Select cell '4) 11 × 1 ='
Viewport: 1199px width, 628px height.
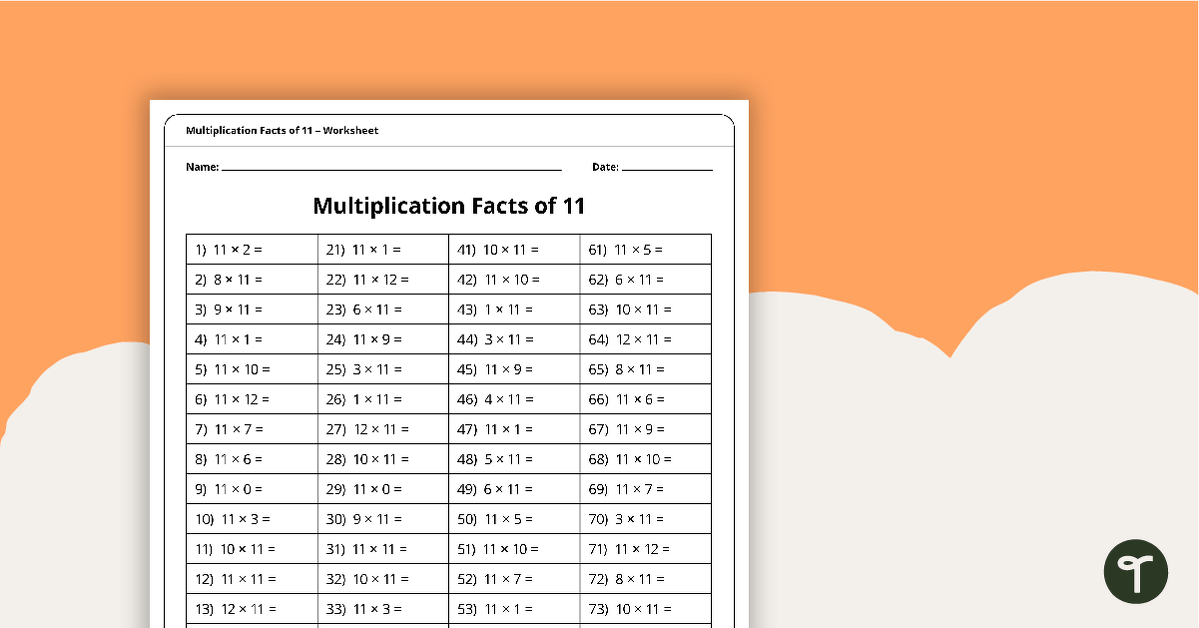coord(252,339)
